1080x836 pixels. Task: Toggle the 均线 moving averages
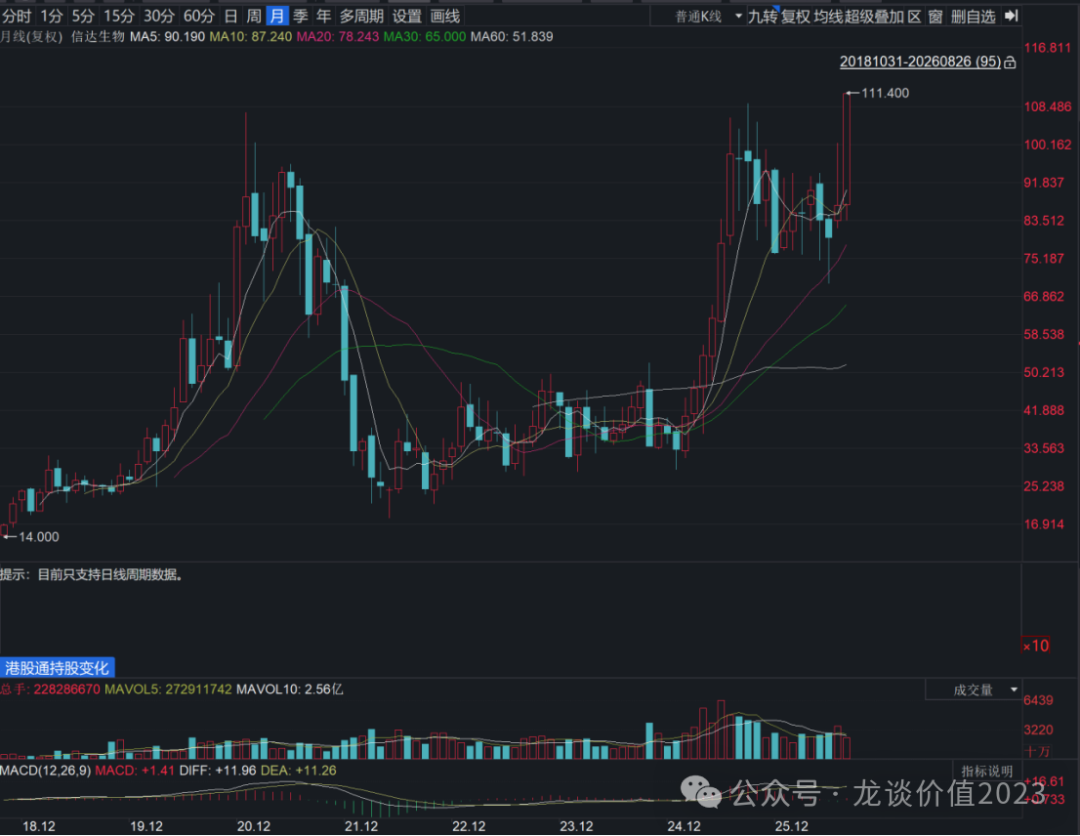(829, 16)
